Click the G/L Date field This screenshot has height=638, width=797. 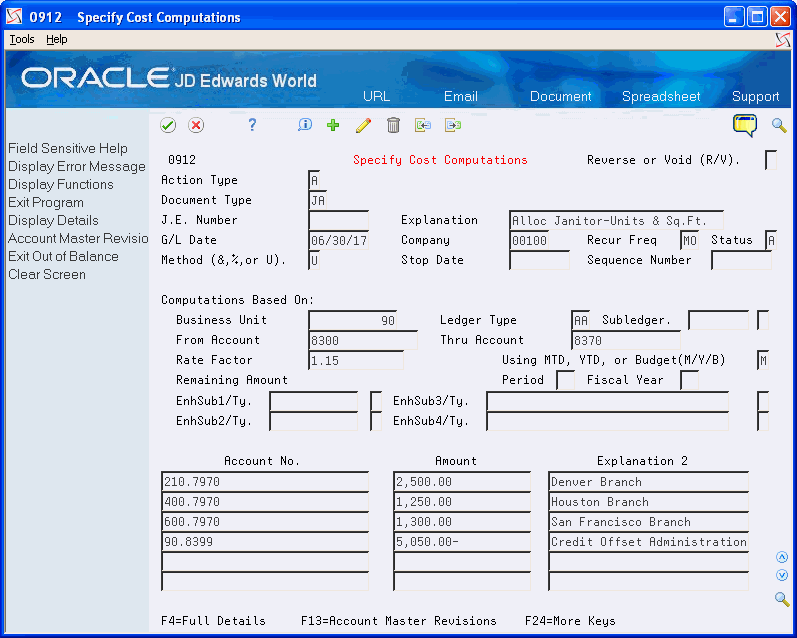pos(339,240)
